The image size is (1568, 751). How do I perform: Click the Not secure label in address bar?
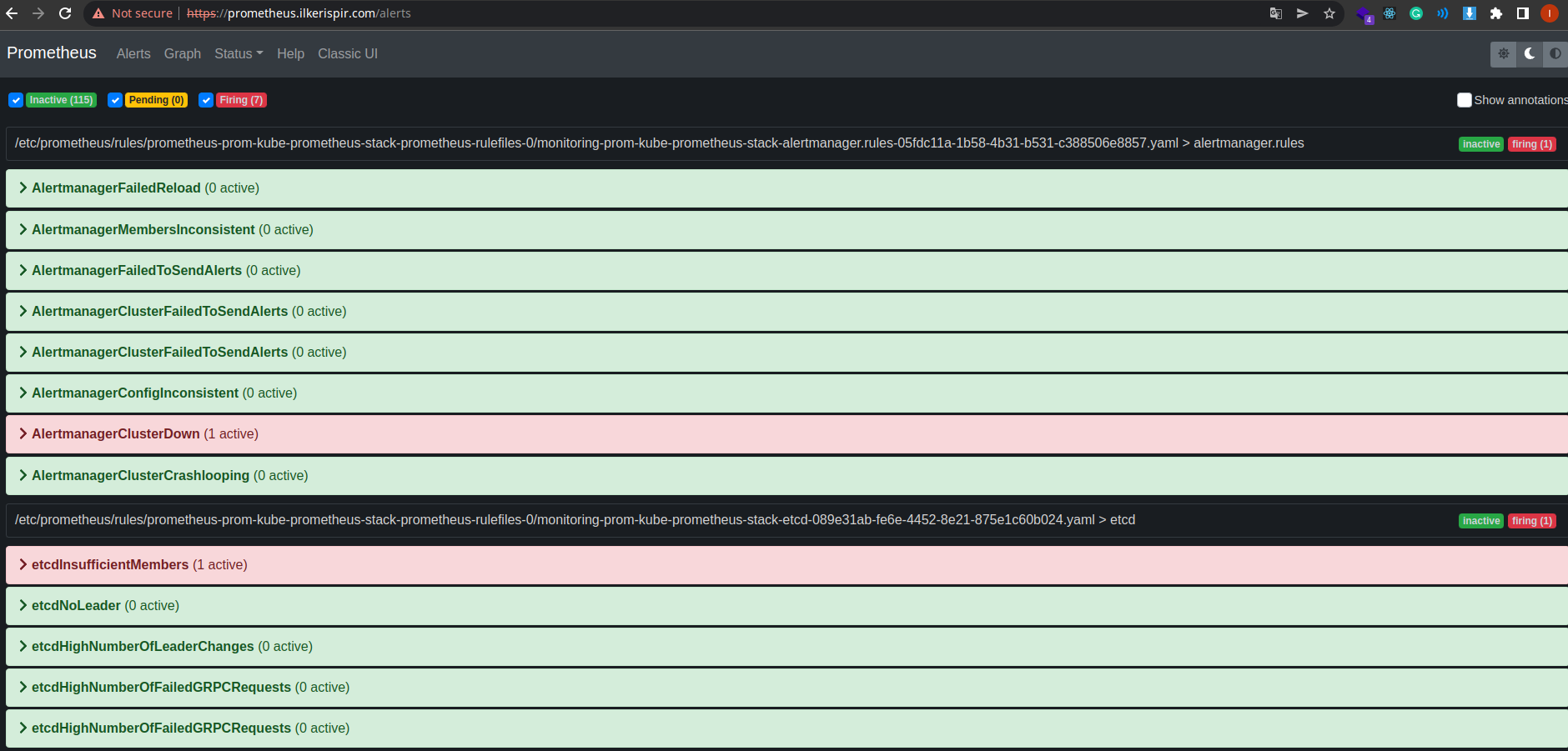142,13
